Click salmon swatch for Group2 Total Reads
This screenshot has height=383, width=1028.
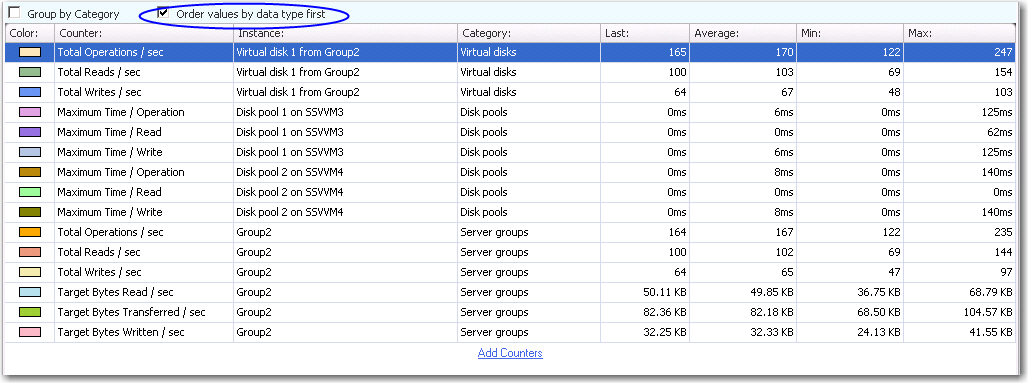[x=31, y=252]
